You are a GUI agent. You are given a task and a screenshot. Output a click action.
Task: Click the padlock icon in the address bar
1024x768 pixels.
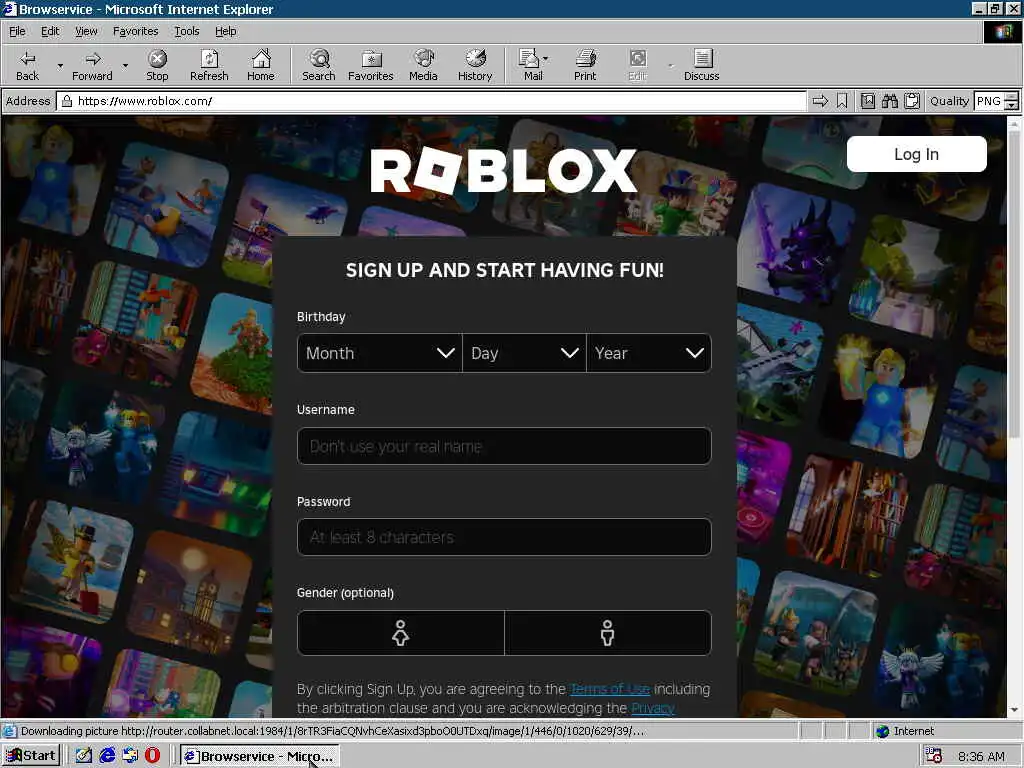point(67,101)
